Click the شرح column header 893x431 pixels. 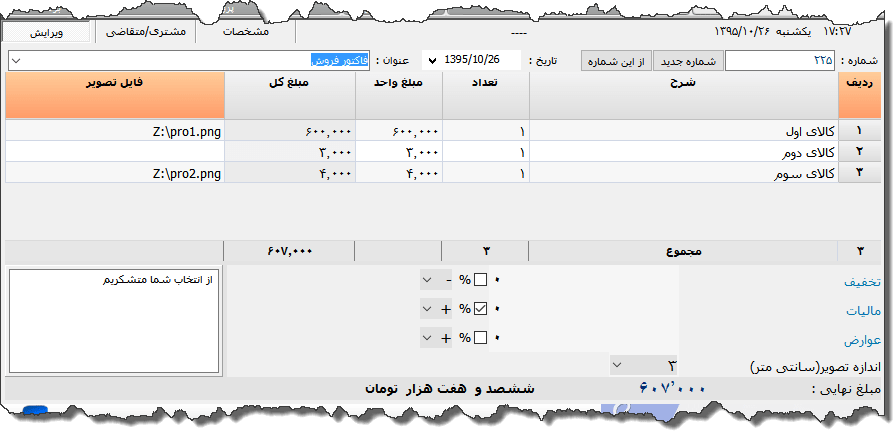pyautogui.click(x=683, y=95)
